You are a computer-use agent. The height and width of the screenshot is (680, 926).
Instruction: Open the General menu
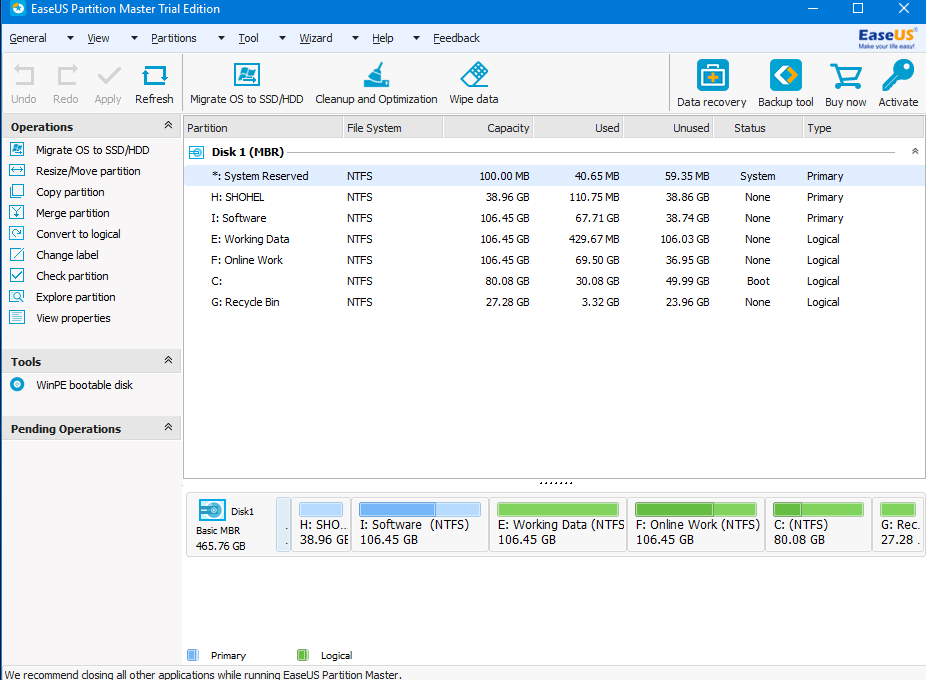[28, 38]
